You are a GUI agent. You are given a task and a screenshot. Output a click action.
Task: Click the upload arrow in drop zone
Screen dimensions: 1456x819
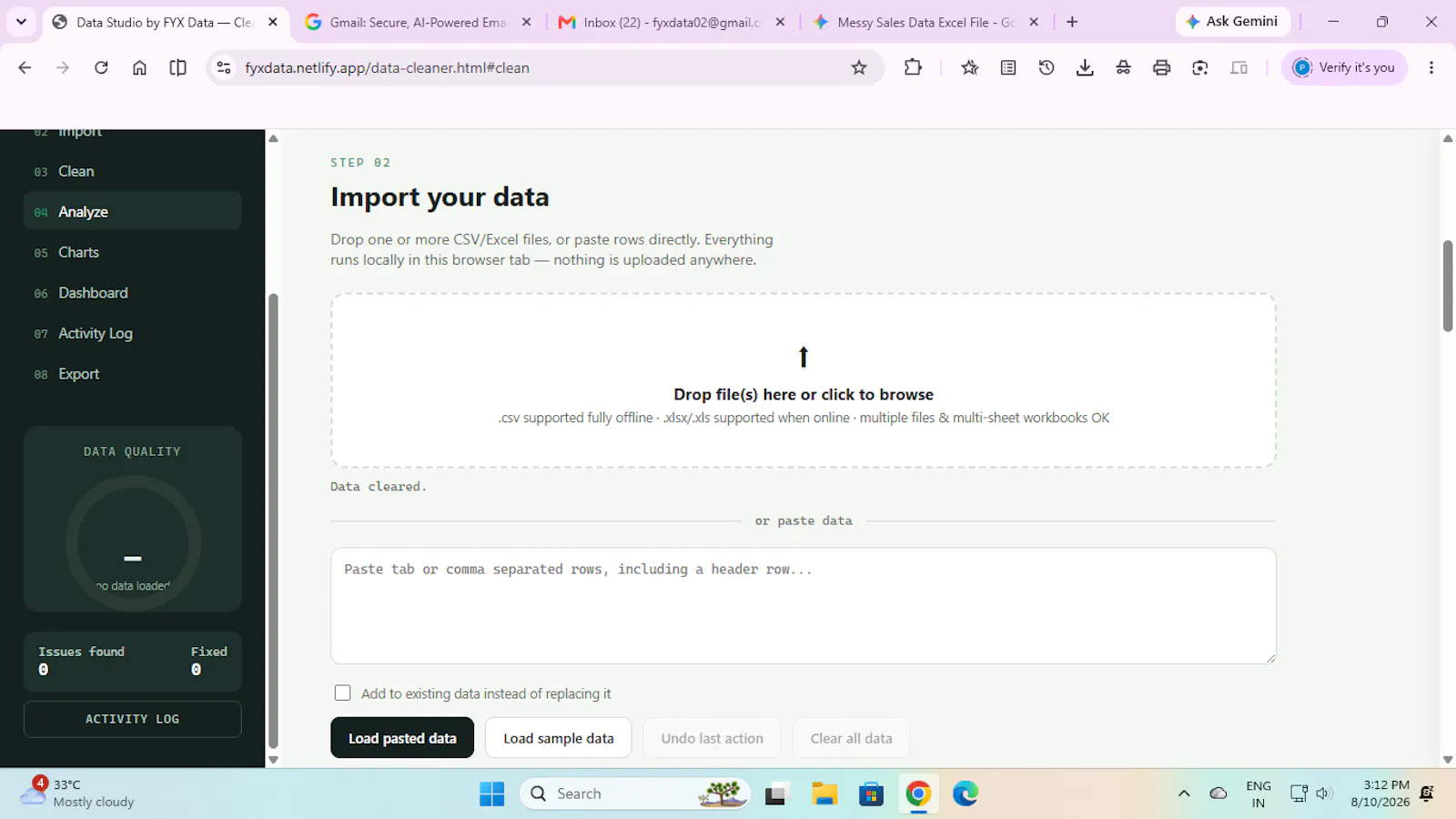tap(804, 357)
